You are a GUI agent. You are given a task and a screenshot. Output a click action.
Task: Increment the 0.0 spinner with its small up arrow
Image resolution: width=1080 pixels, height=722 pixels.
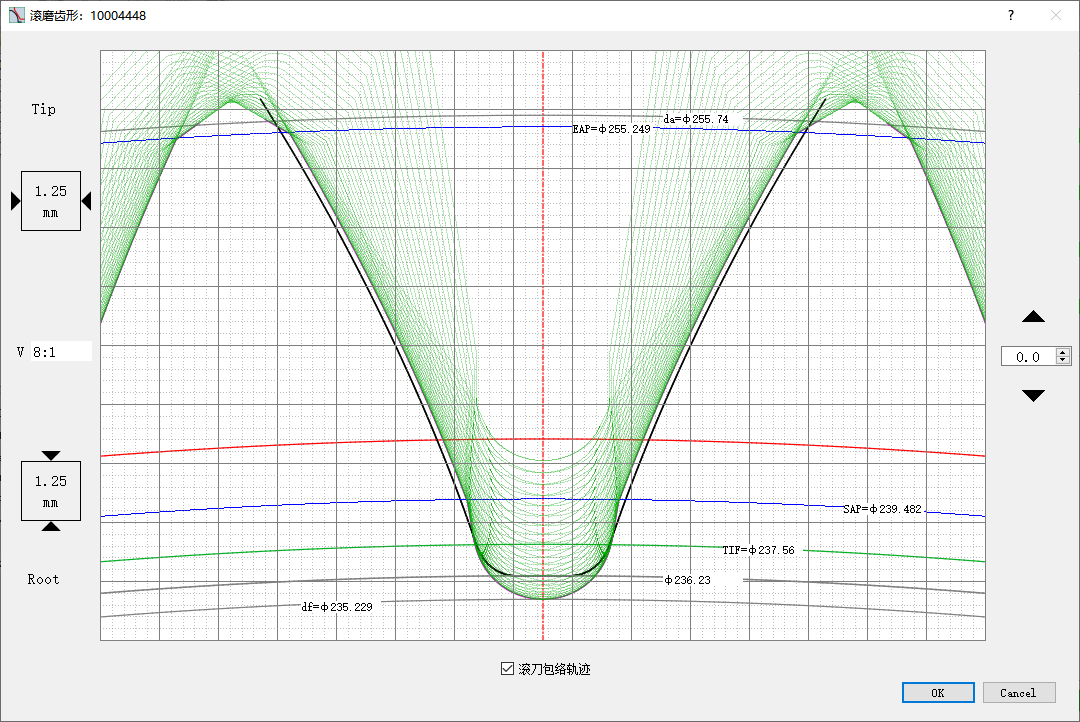pyautogui.click(x=1063, y=352)
